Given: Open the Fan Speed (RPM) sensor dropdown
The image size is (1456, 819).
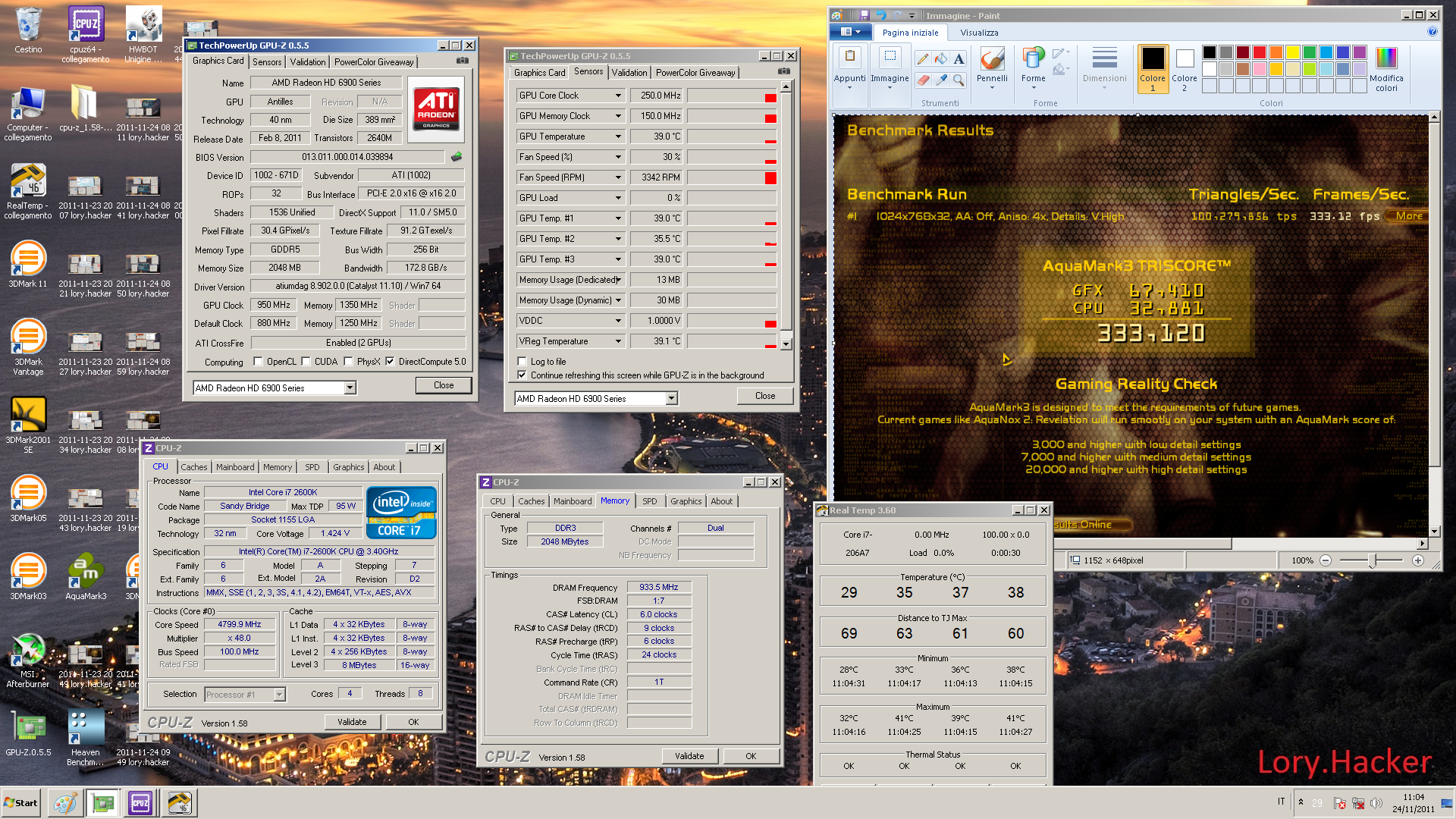Looking at the screenshot, I should coord(618,177).
